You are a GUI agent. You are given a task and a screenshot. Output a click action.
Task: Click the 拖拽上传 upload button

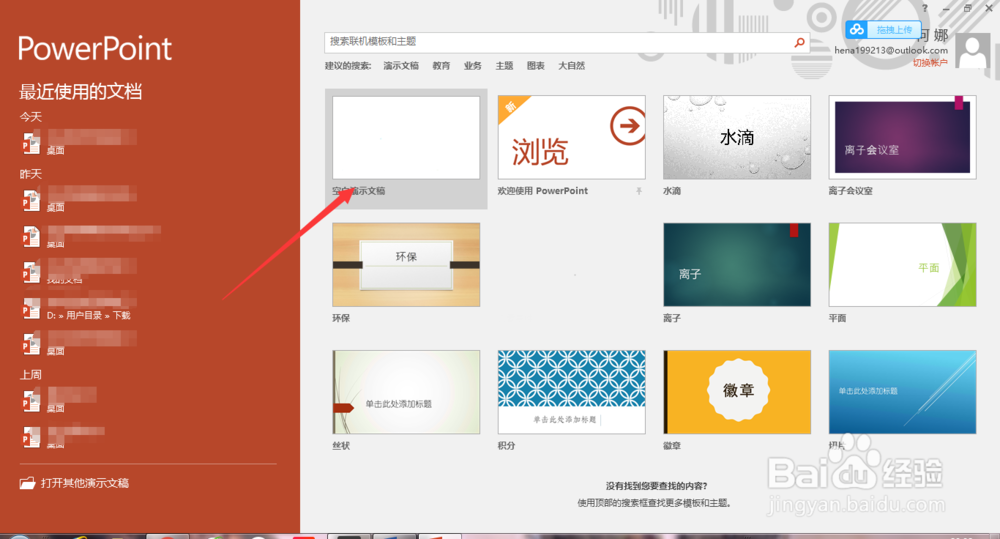pyautogui.click(x=893, y=30)
